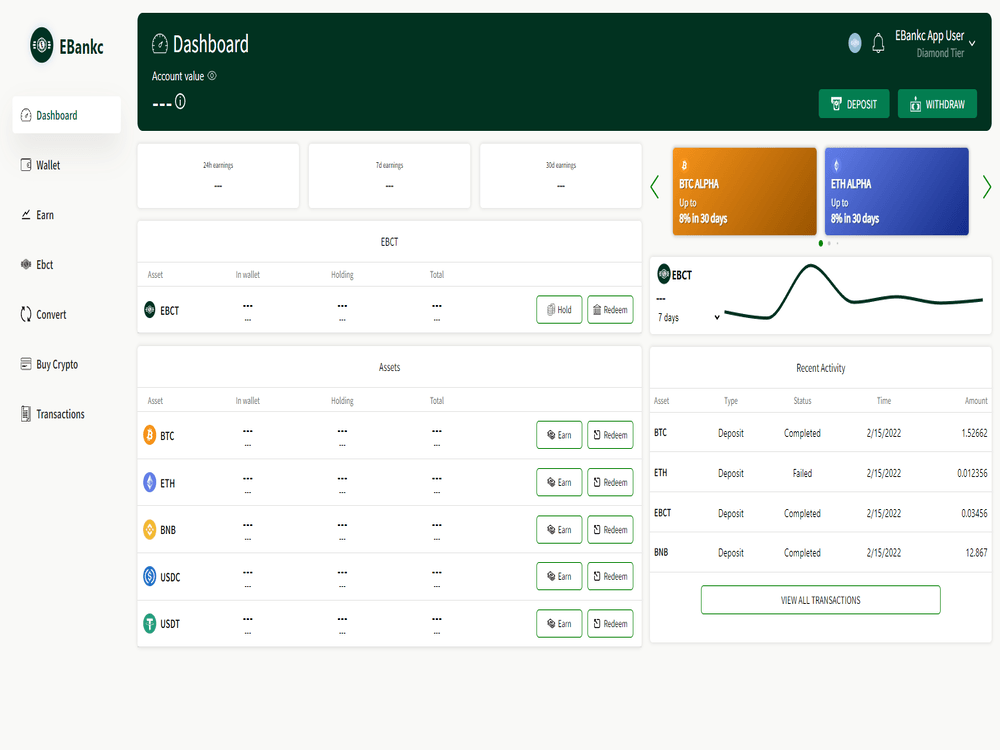1000x750 pixels.
Task: Go to Buy Crypto in sidebar
Action: click(57, 365)
